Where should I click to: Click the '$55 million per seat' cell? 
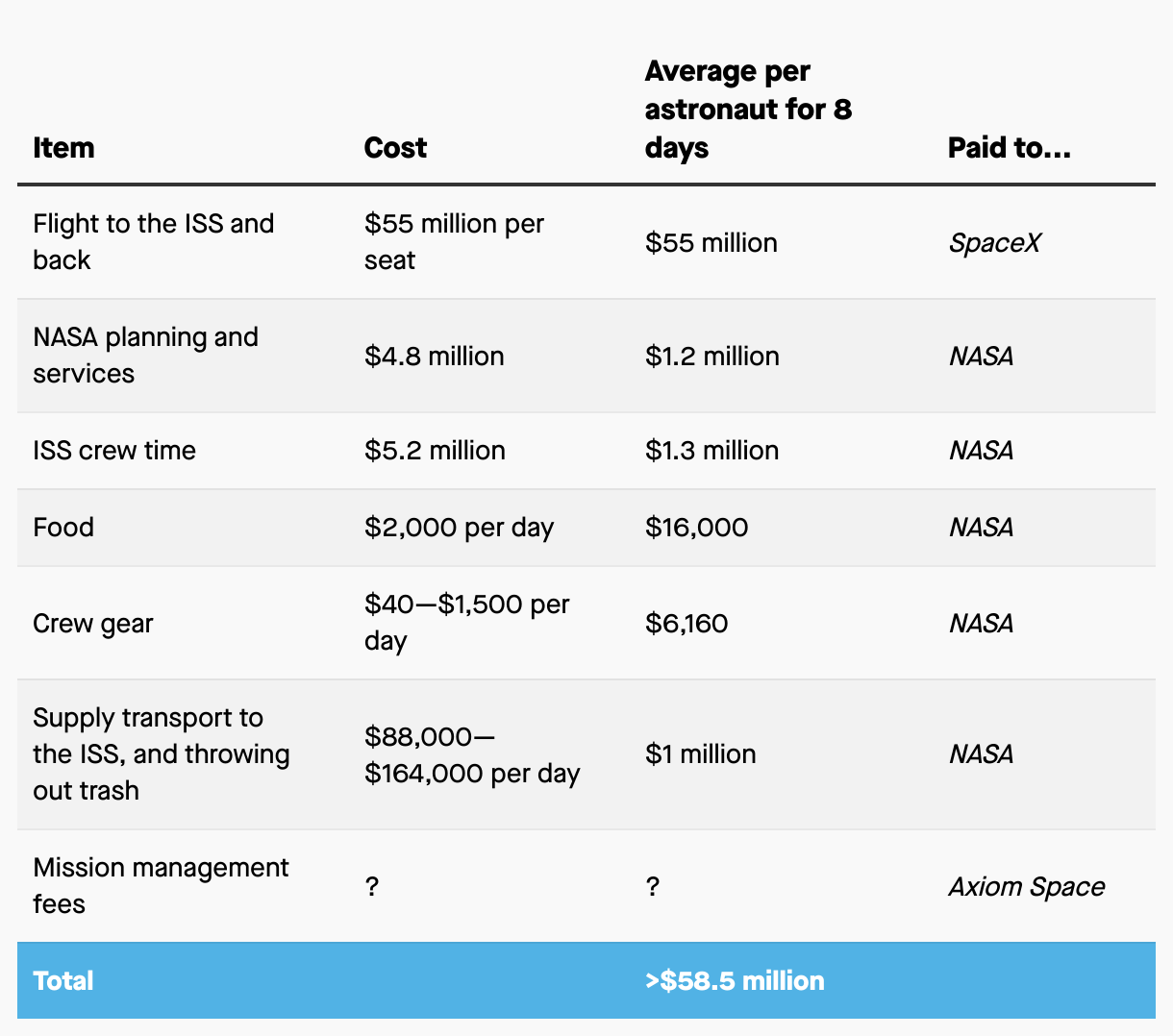pos(454,242)
